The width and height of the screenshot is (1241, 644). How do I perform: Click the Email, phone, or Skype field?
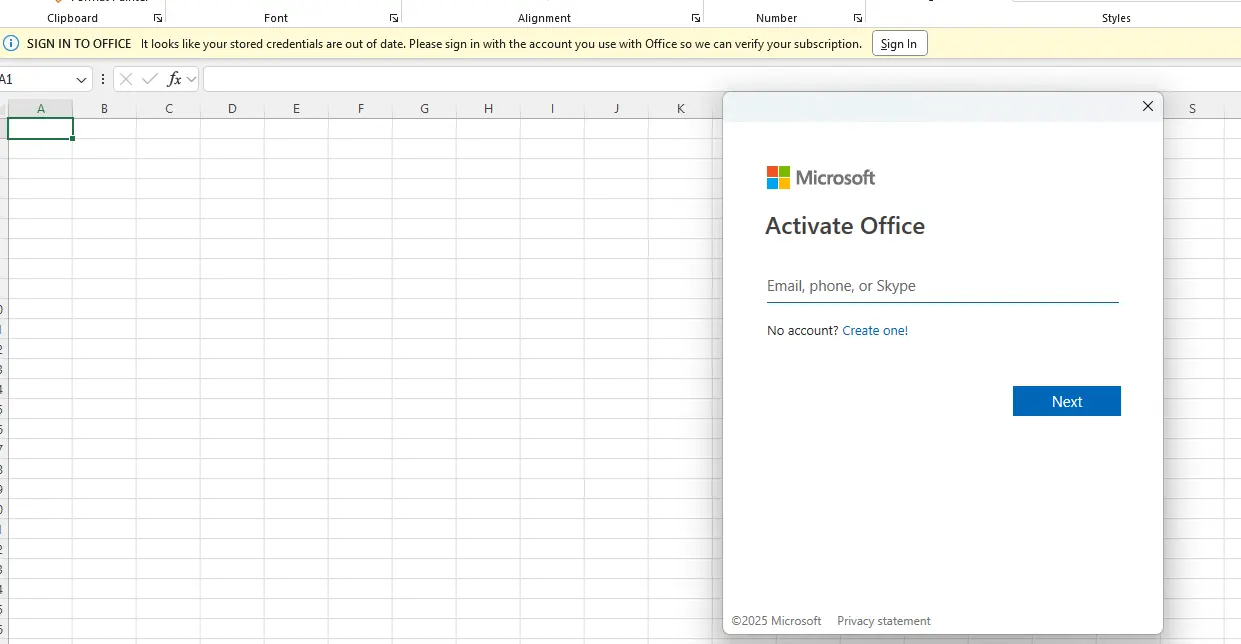[x=942, y=286]
